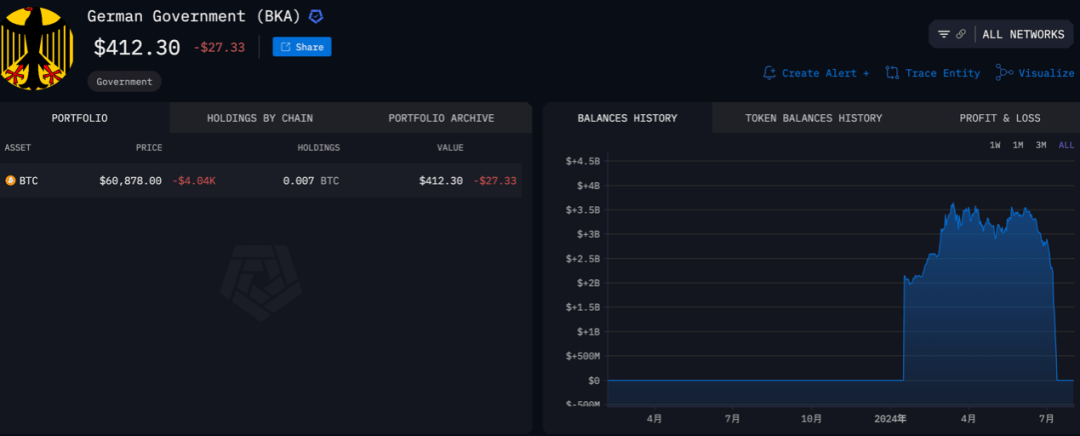
Task: Click the Trace Entity icon
Action: pos(892,73)
